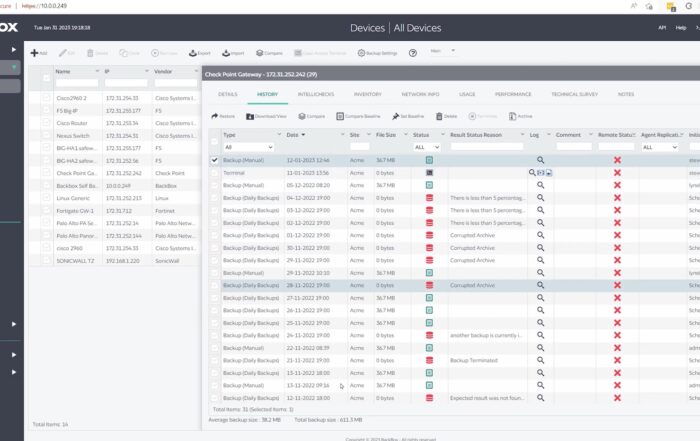Screen dimensions: 700x441
Task: Check the Cisco Router device checkbox
Action: tap(46, 123)
